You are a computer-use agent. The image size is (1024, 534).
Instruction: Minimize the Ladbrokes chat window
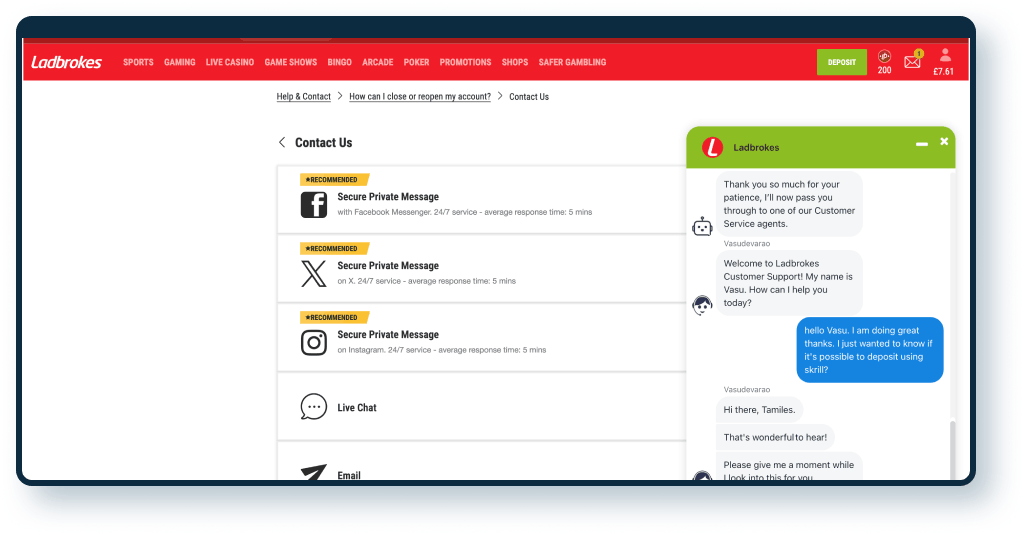tap(921, 144)
